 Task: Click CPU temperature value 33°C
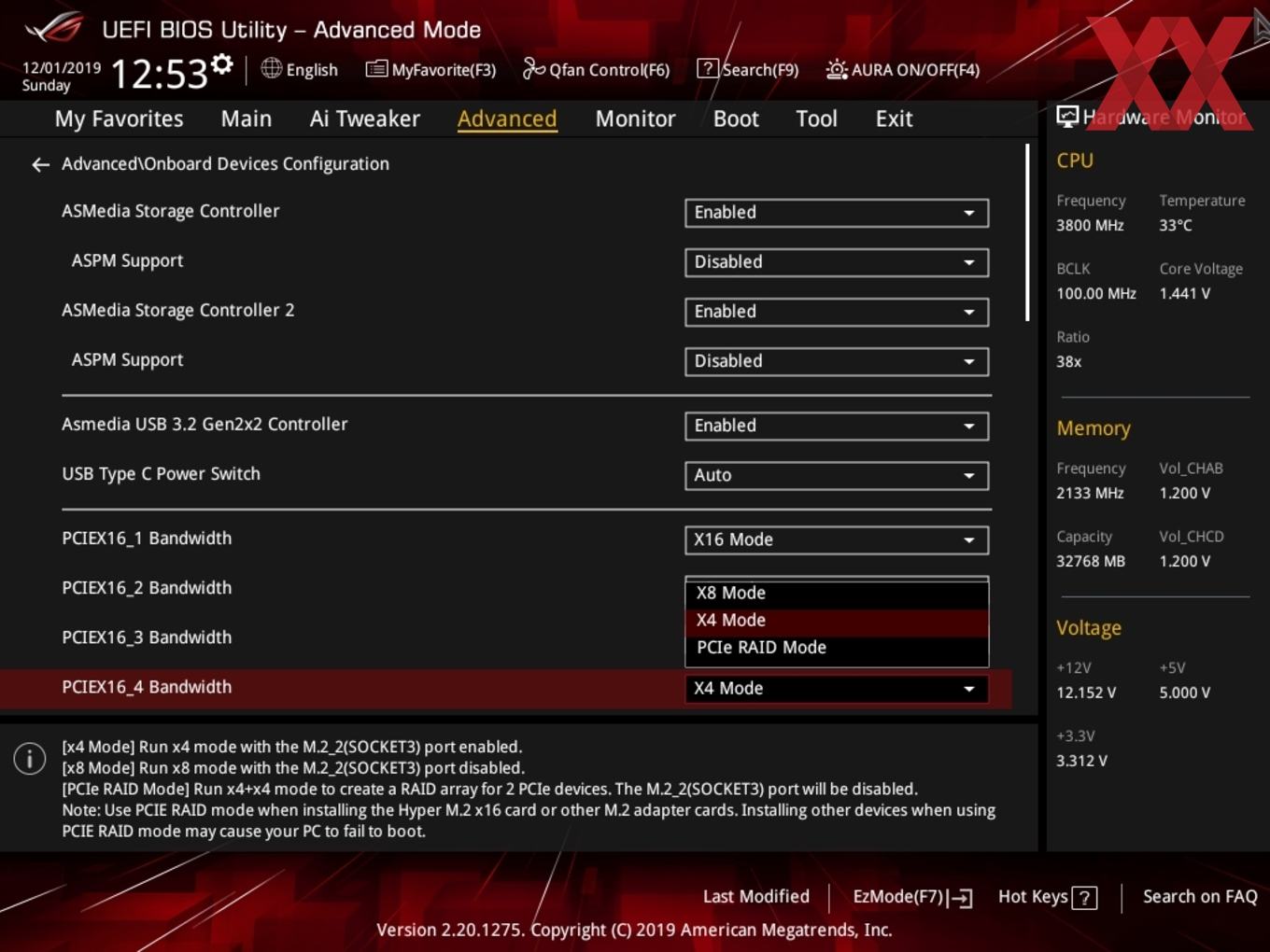pyautogui.click(x=1176, y=226)
